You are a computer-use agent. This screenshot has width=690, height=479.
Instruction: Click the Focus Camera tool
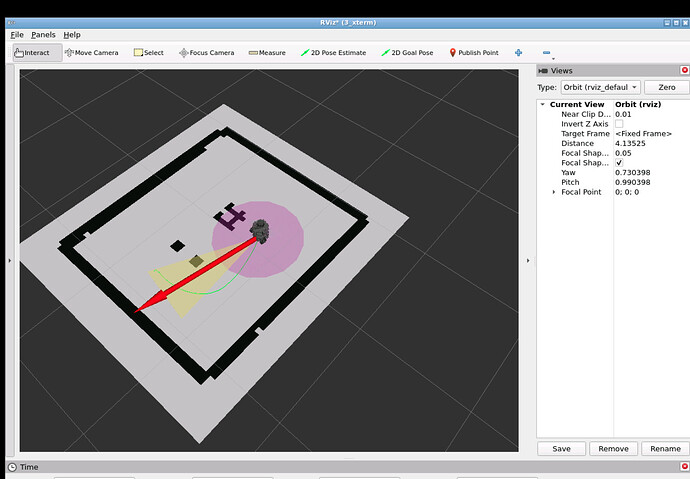click(206, 53)
